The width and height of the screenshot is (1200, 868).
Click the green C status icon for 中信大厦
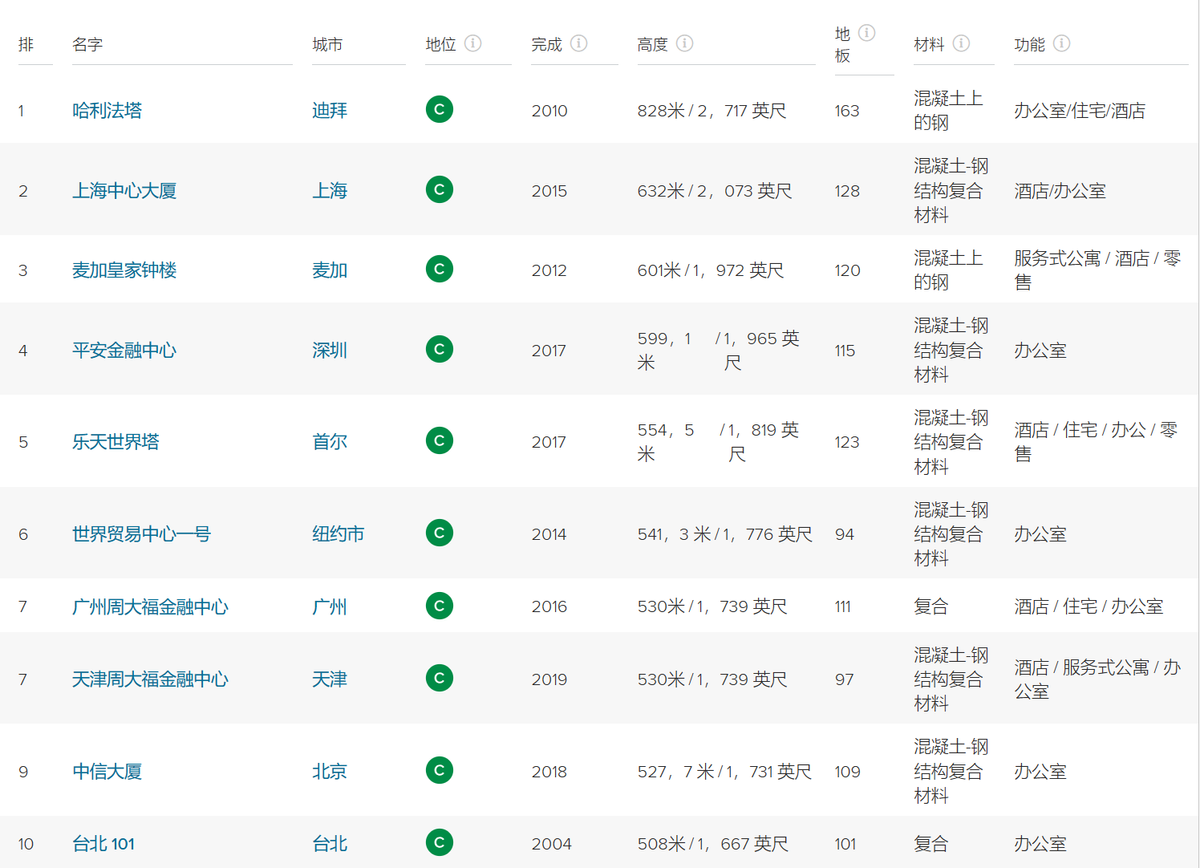(x=439, y=770)
